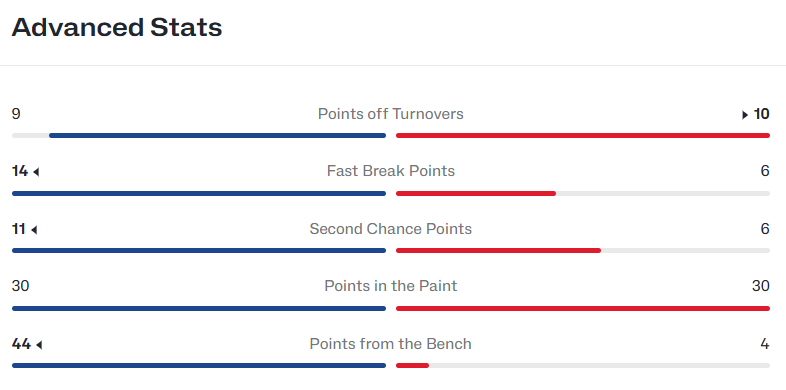This screenshot has width=786, height=390.
Task: Click the arrow beside Points off Turnovers 10
Action: [745, 115]
